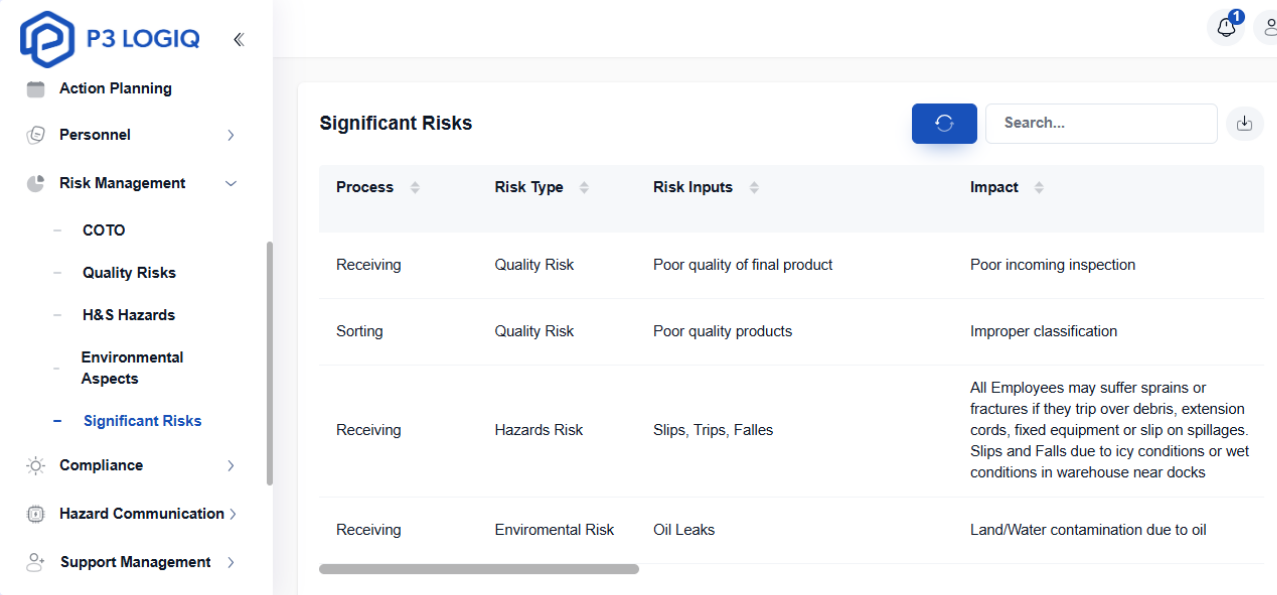Viewport: 1277px width, 595px height.
Task: Click 'Poor incoming inspection' impact cell
Action: (1053, 265)
